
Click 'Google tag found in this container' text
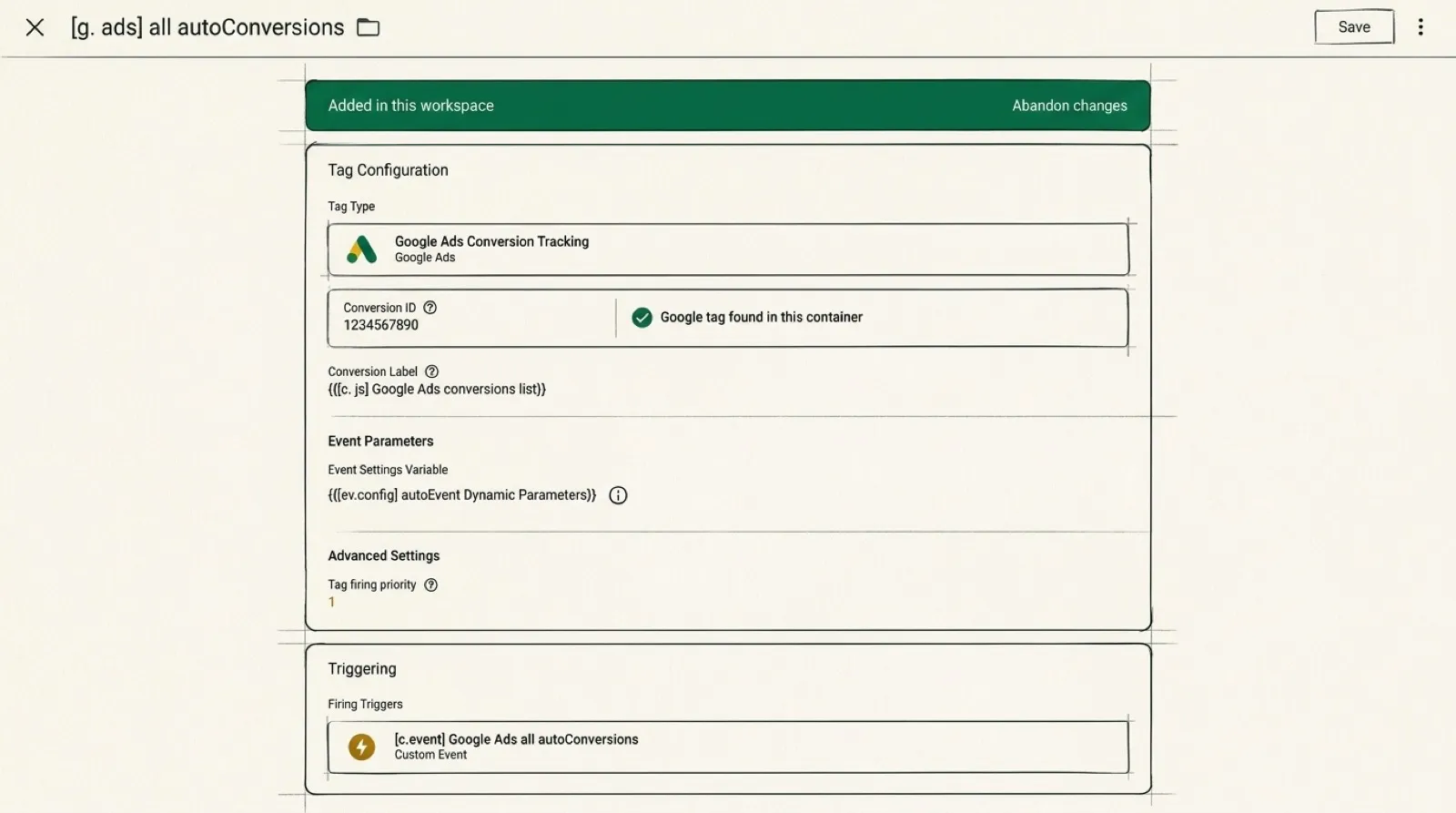pyautogui.click(x=761, y=318)
